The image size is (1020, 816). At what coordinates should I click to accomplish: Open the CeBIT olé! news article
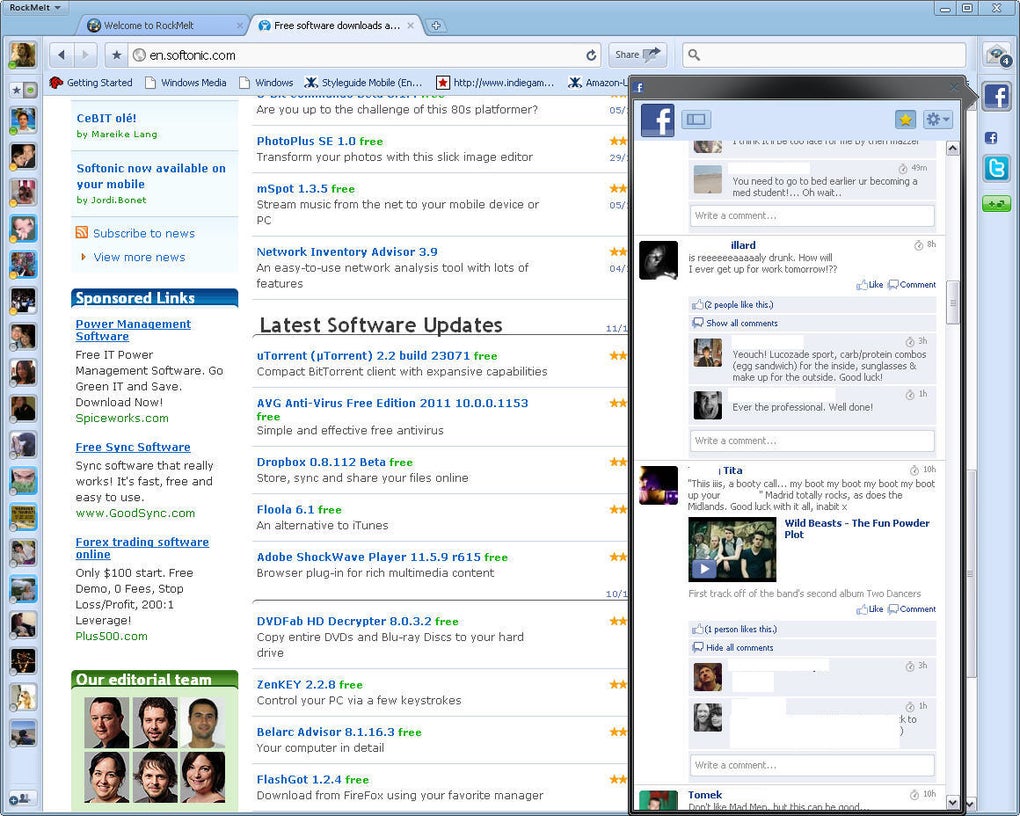[x=106, y=118]
